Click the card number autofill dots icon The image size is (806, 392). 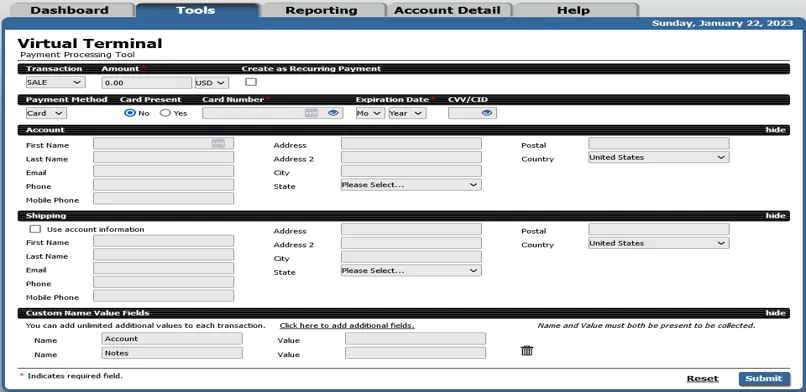pos(311,113)
